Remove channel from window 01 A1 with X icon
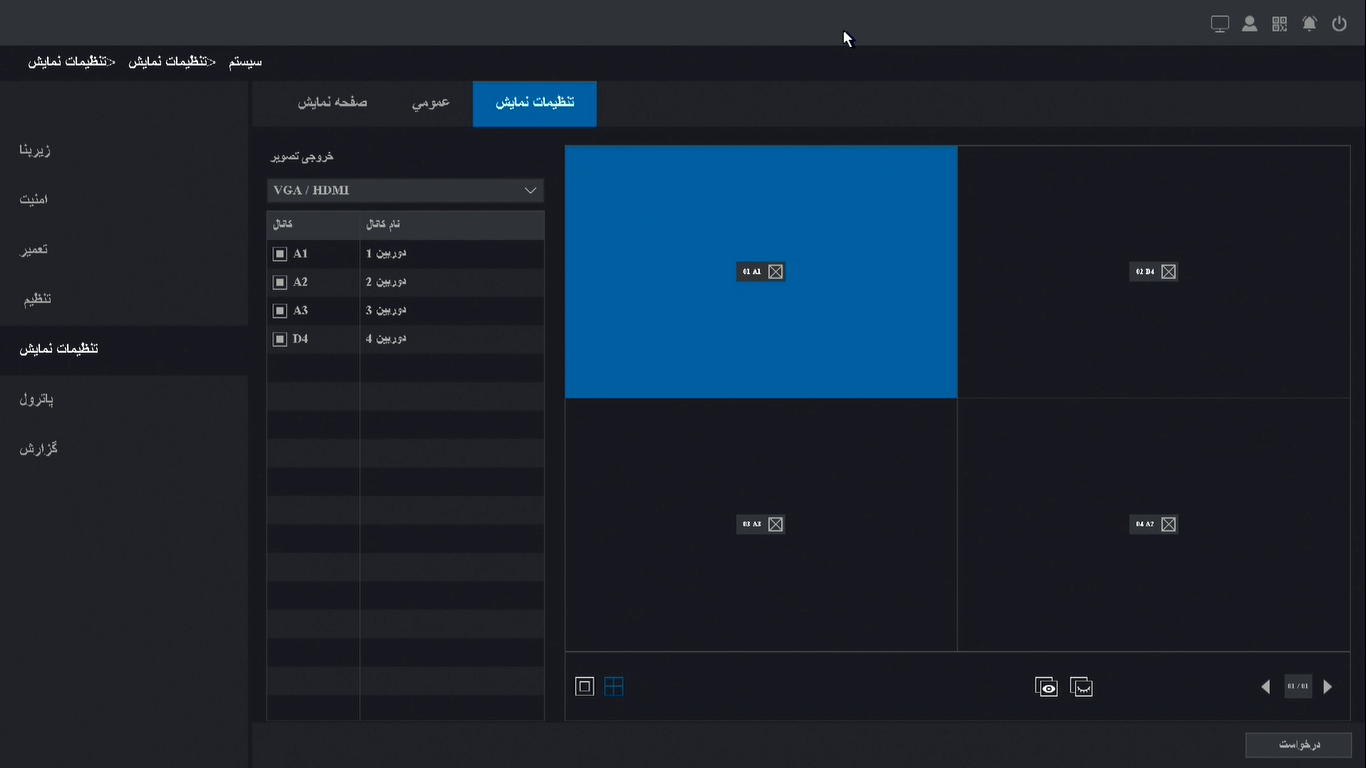Image resolution: width=1366 pixels, height=768 pixels. (775, 271)
